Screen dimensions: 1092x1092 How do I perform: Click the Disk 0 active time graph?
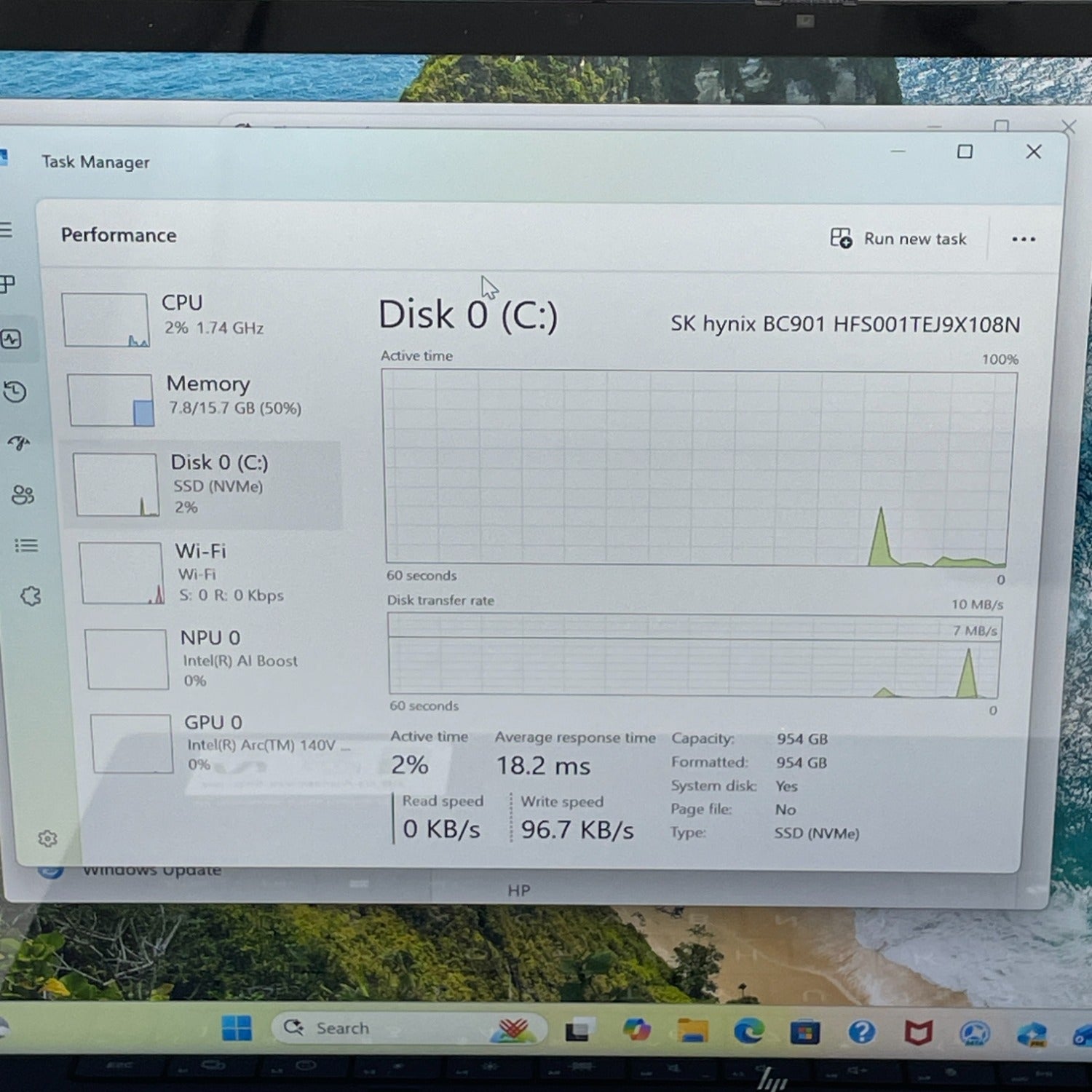tap(697, 467)
